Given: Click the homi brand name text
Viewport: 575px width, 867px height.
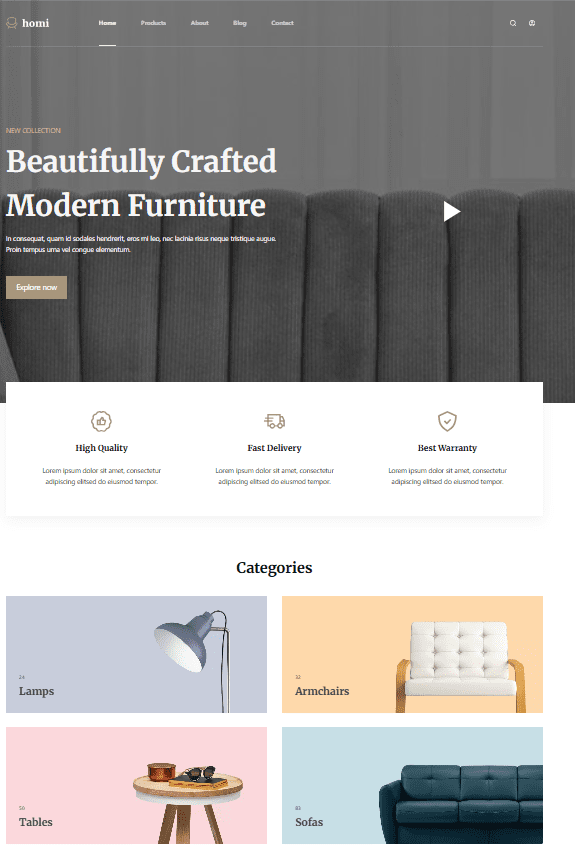Looking at the screenshot, I should pyautogui.click(x=35, y=23).
